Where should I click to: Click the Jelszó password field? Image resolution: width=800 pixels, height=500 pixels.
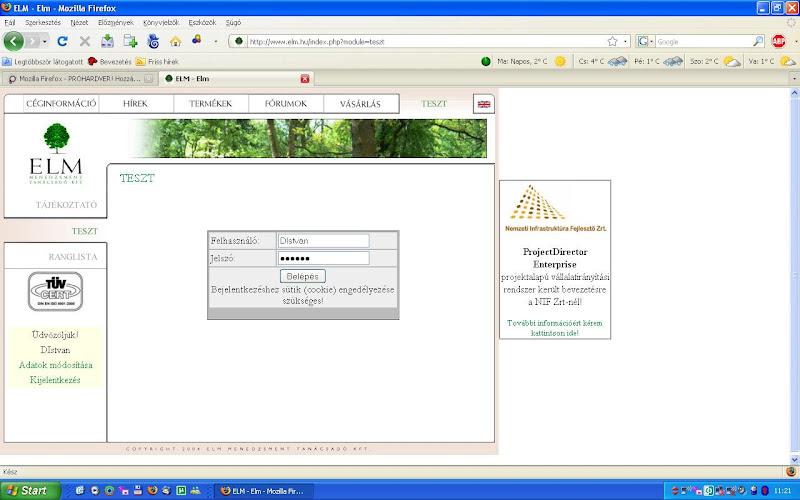pyautogui.click(x=323, y=258)
